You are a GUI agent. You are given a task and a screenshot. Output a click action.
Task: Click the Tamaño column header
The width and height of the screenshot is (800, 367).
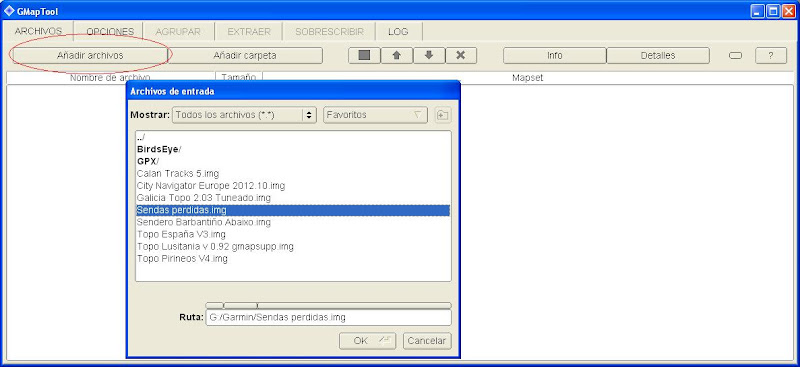coord(239,78)
